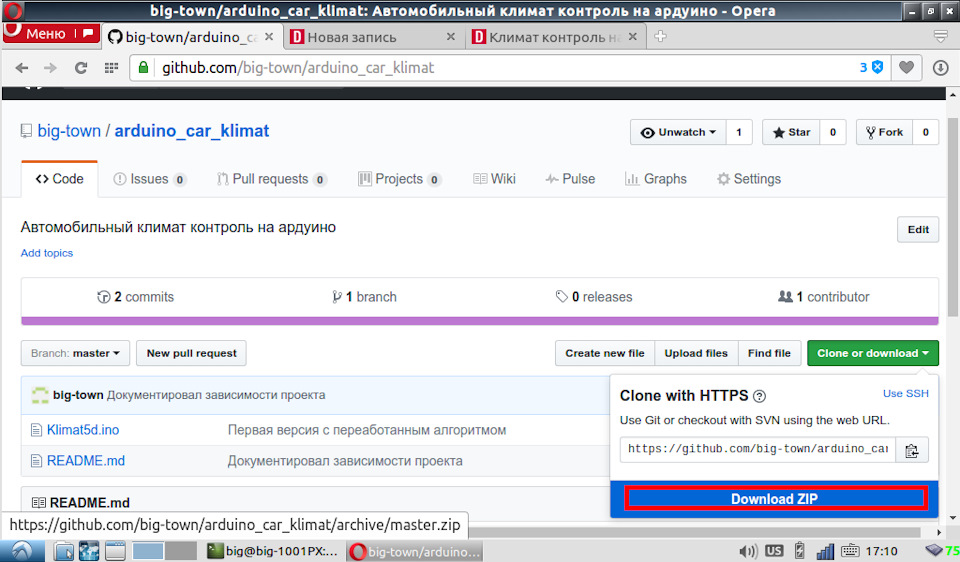Open the big-town owner link
The width and height of the screenshot is (960, 562).
click(69, 131)
